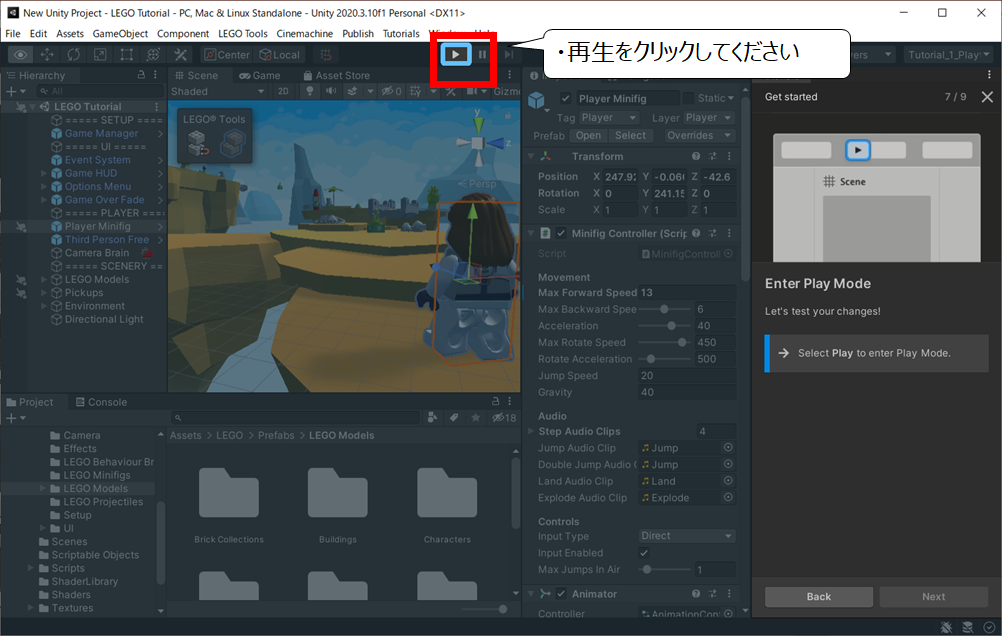Click the grid snapping toolbar icon
This screenshot has width=1002, height=636.
tap(326, 55)
